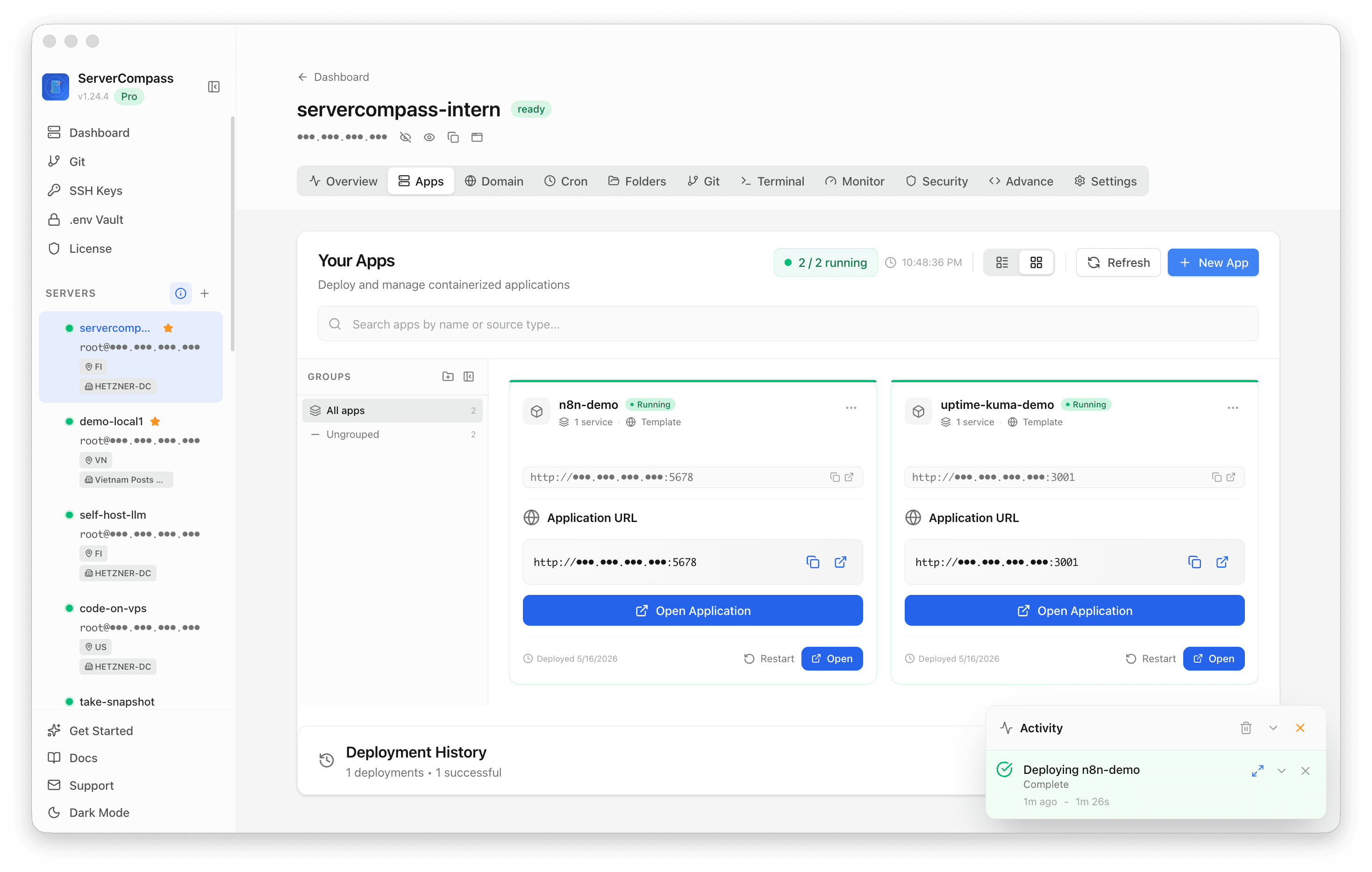
Task: Reveal the server IP with the eye icon
Action: click(x=429, y=137)
